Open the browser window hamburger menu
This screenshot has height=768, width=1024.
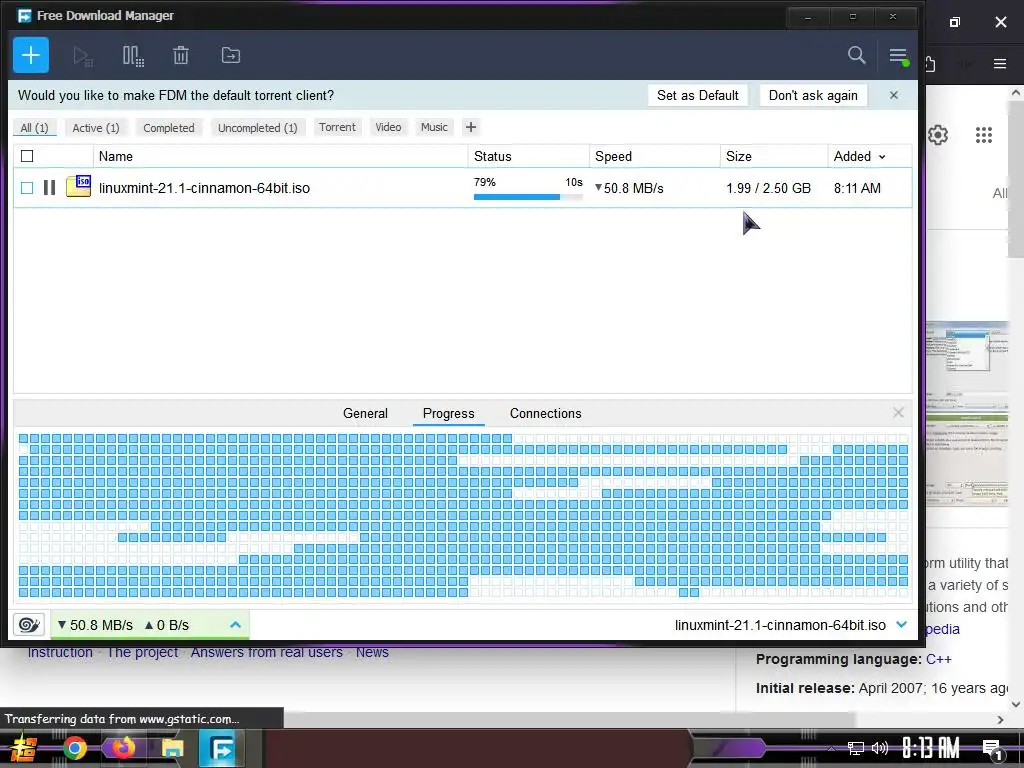1000,64
